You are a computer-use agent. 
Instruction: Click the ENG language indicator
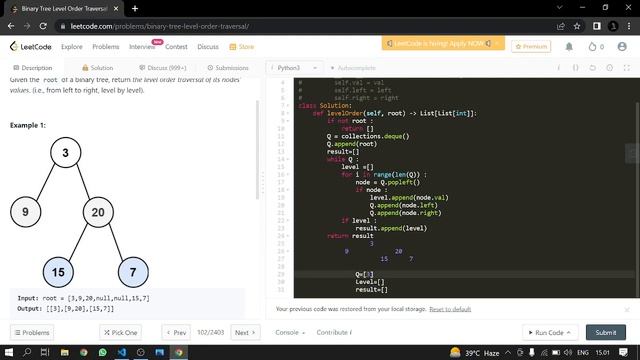click(x=583, y=353)
